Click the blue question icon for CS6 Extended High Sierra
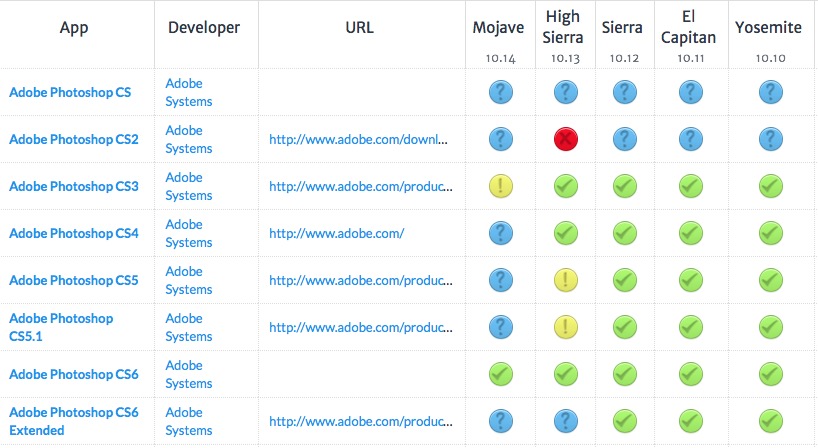818x448 pixels. tap(567, 421)
